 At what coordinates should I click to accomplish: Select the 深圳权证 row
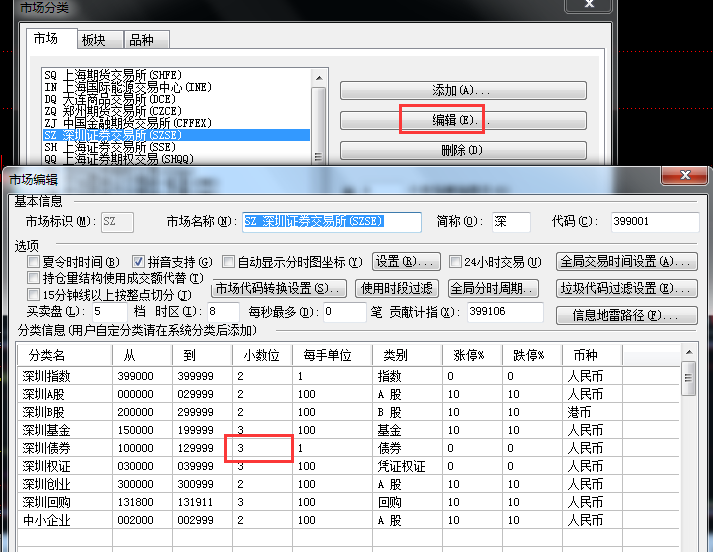tap(349, 466)
